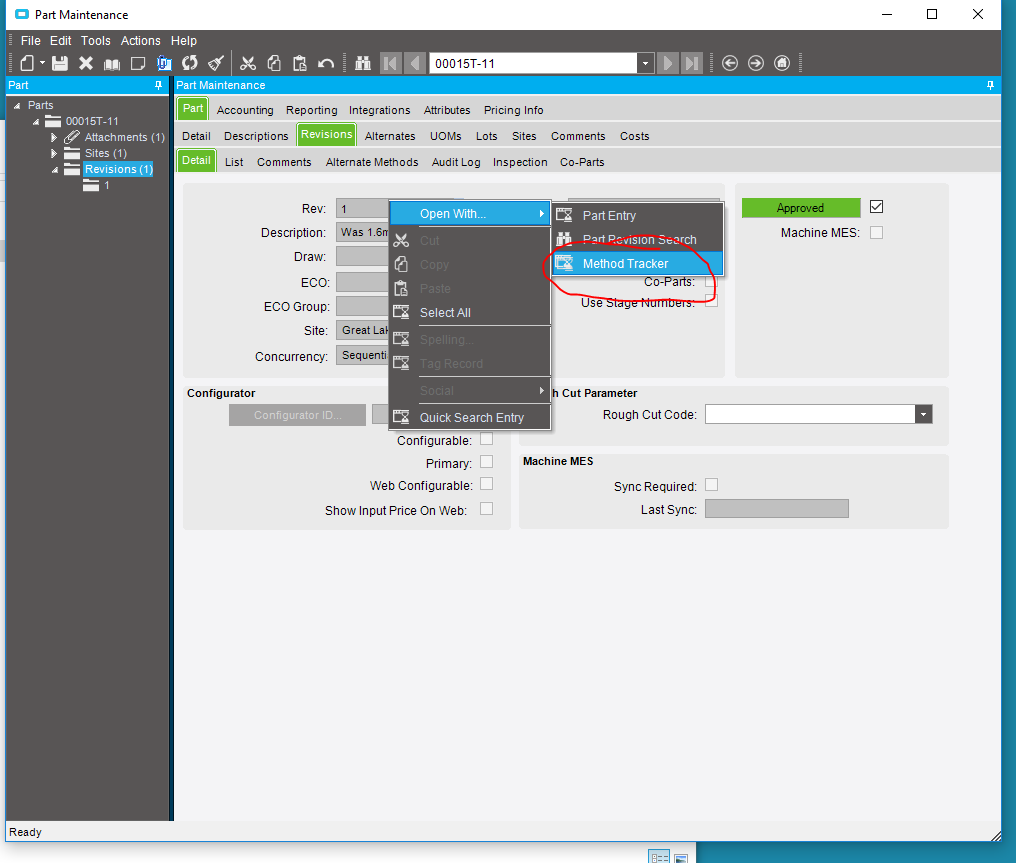Viewport: 1016px width, 863px height.
Task: Toggle the Machine MES checkbox
Action: pyautogui.click(x=876, y=232)
